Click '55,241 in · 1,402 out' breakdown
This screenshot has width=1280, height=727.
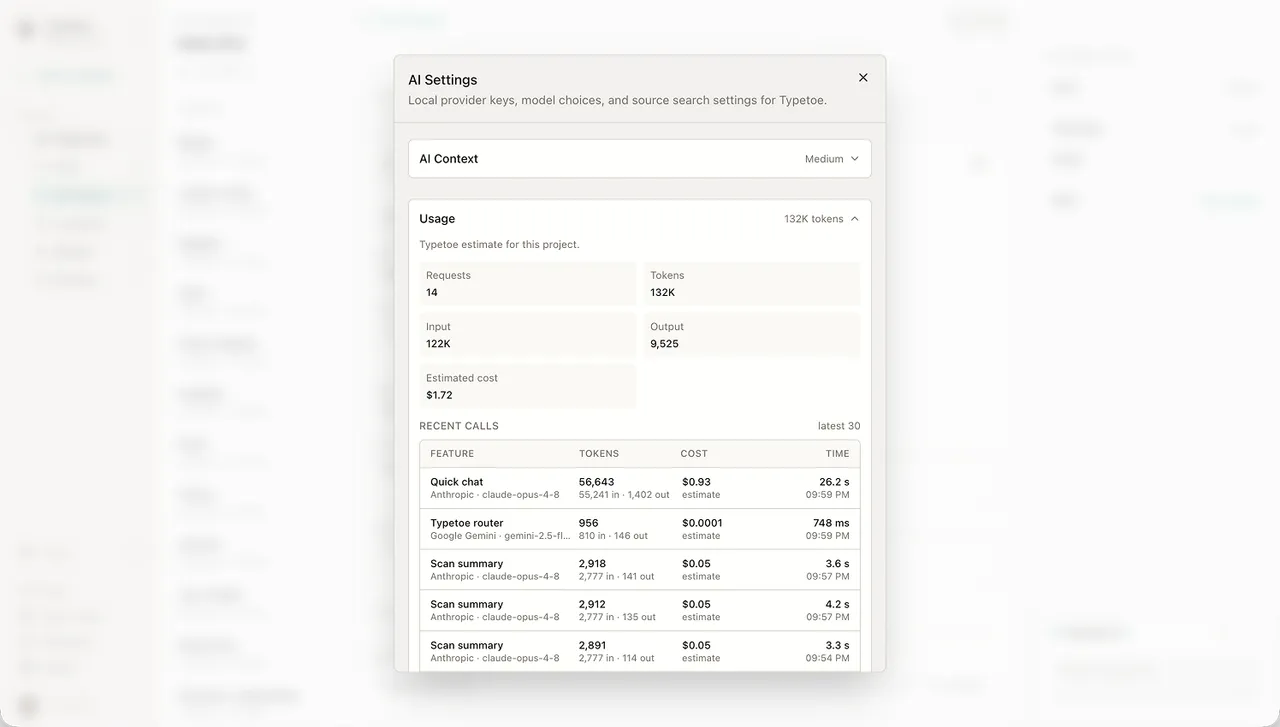[x=624, y=495]
